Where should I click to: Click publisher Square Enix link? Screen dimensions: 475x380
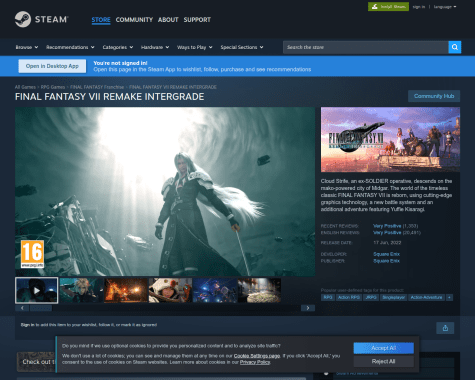point(386,261)
